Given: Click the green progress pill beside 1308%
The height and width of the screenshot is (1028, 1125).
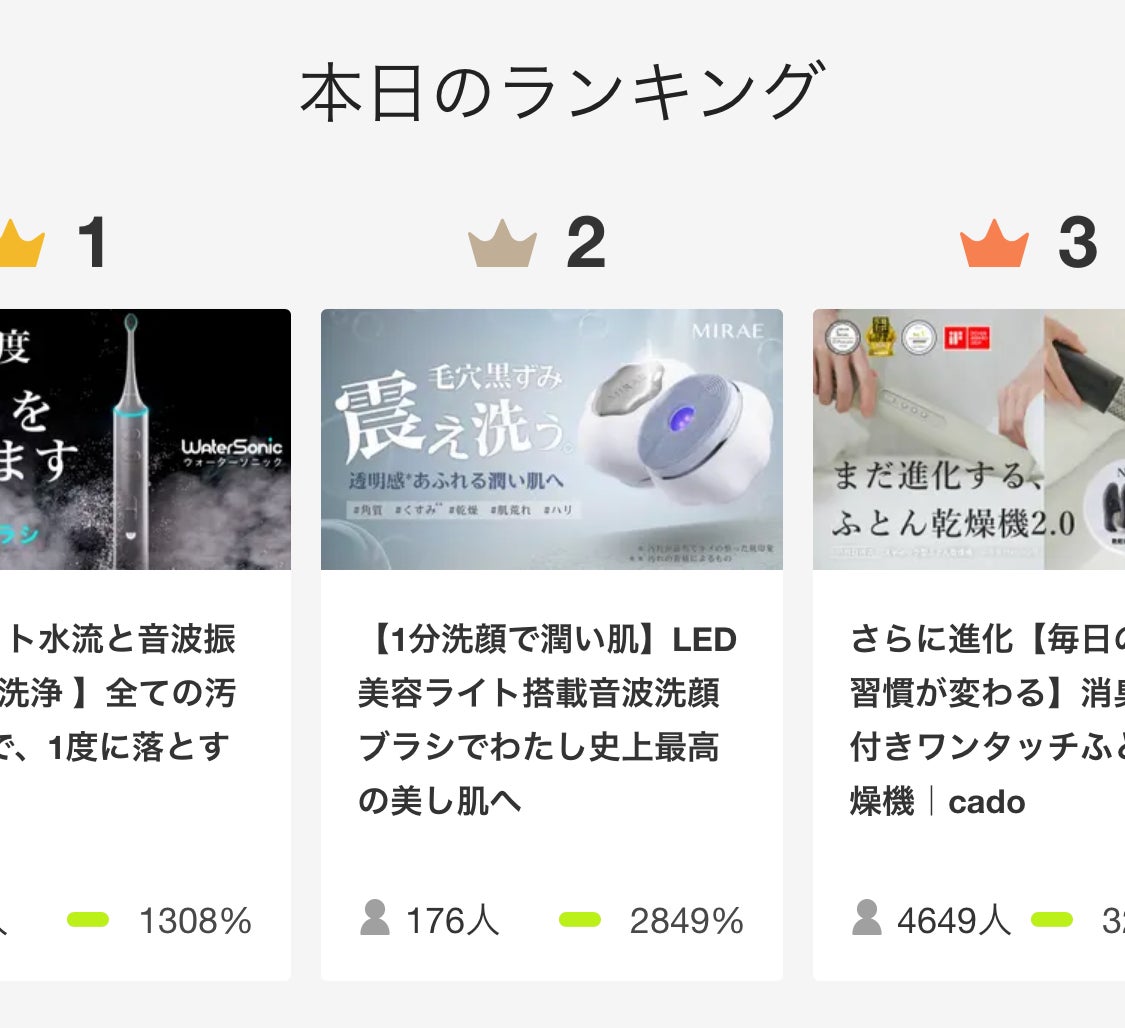Looking at the screenshot, I should click(86, 921).
